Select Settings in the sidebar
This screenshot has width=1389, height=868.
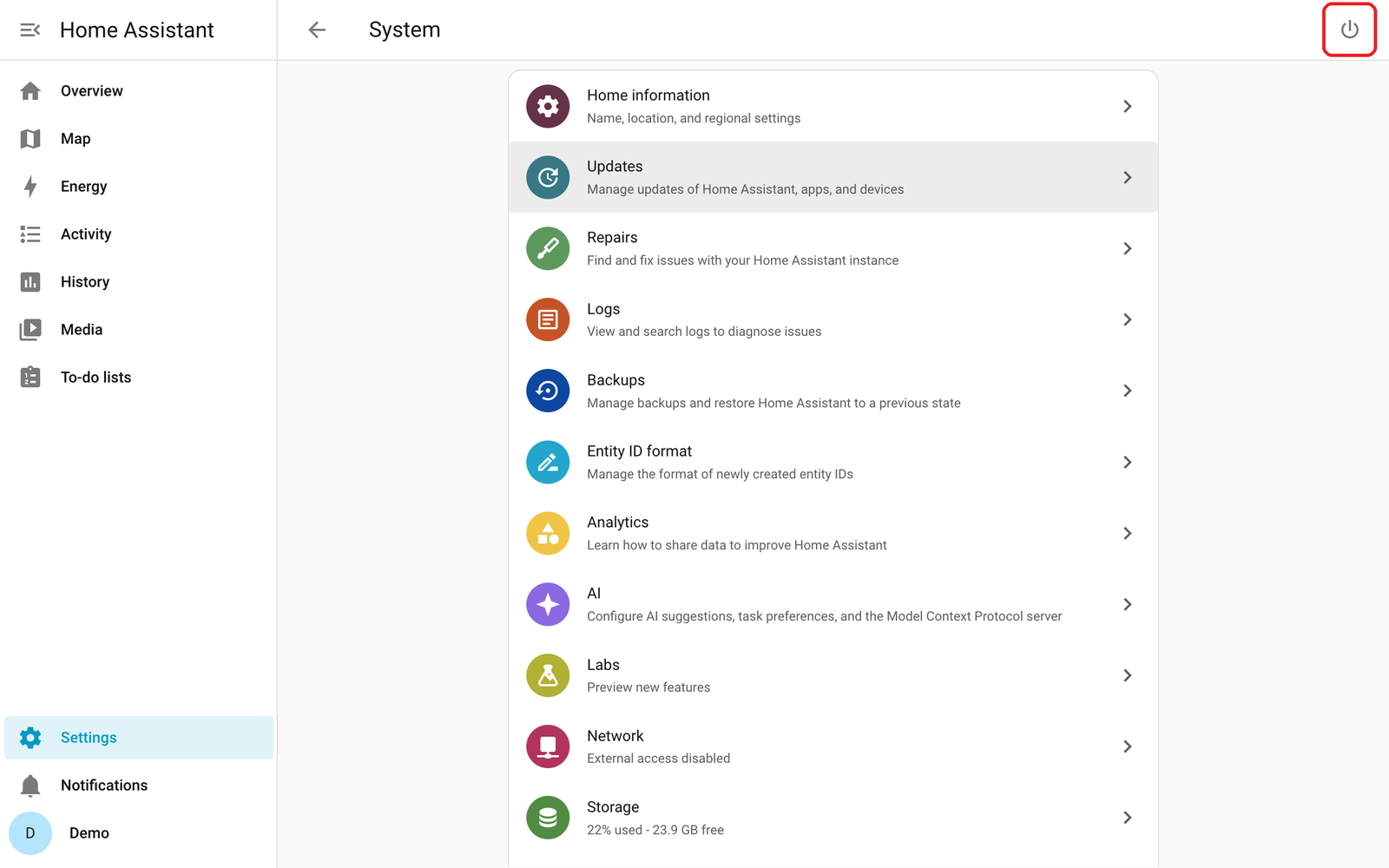[139, 738]
